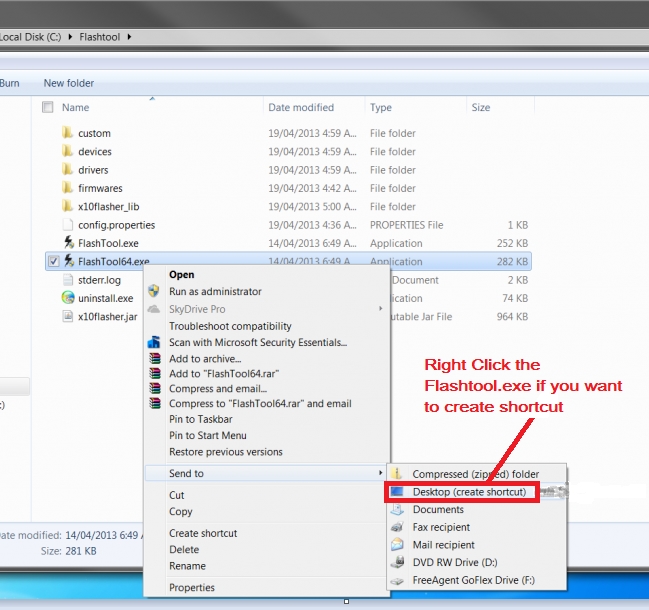The image size is (649, 610).
Task: Select Run as administrator
Action: [215, 291]
